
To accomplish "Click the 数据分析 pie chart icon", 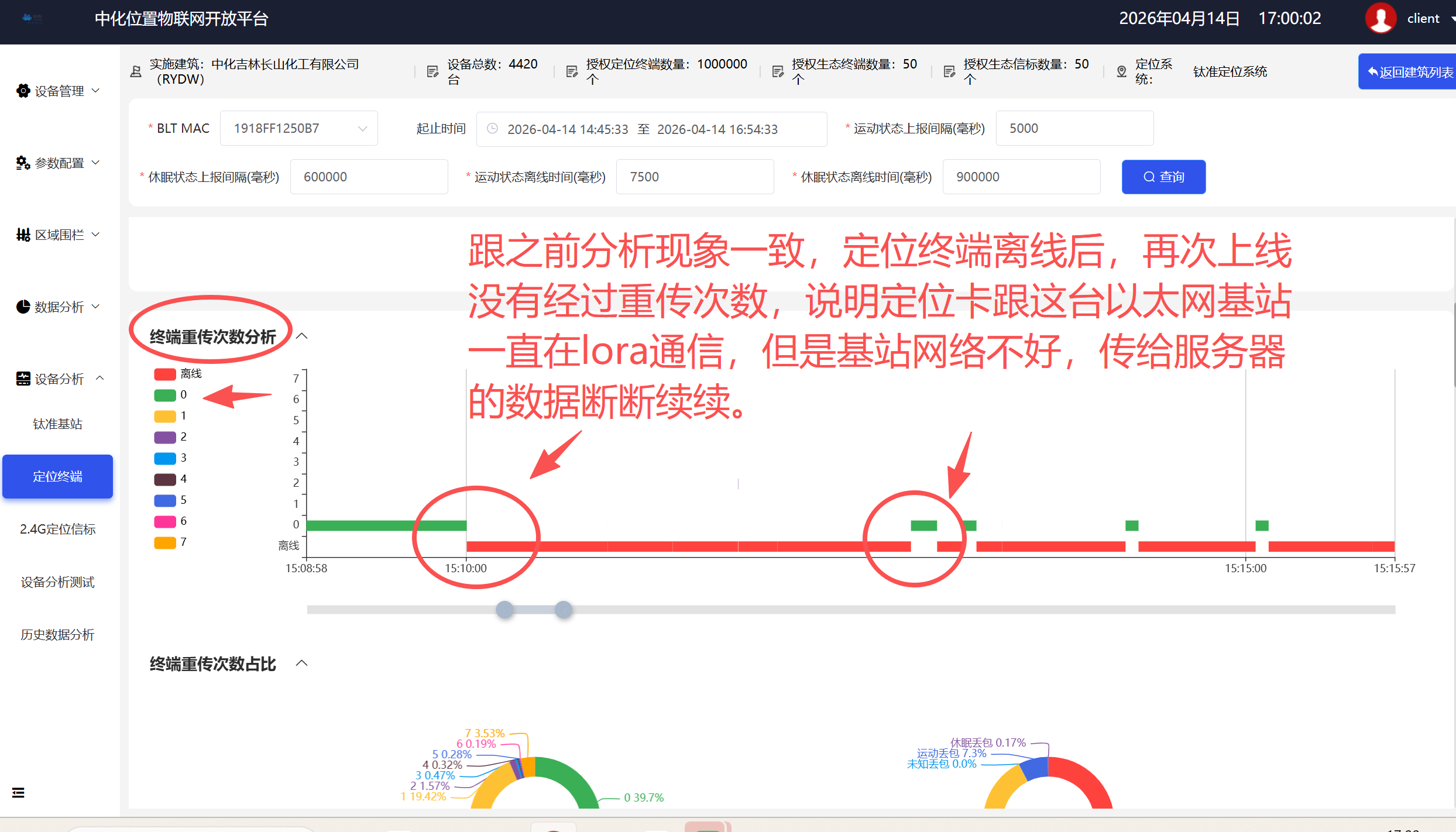I will tap(23, 307).
